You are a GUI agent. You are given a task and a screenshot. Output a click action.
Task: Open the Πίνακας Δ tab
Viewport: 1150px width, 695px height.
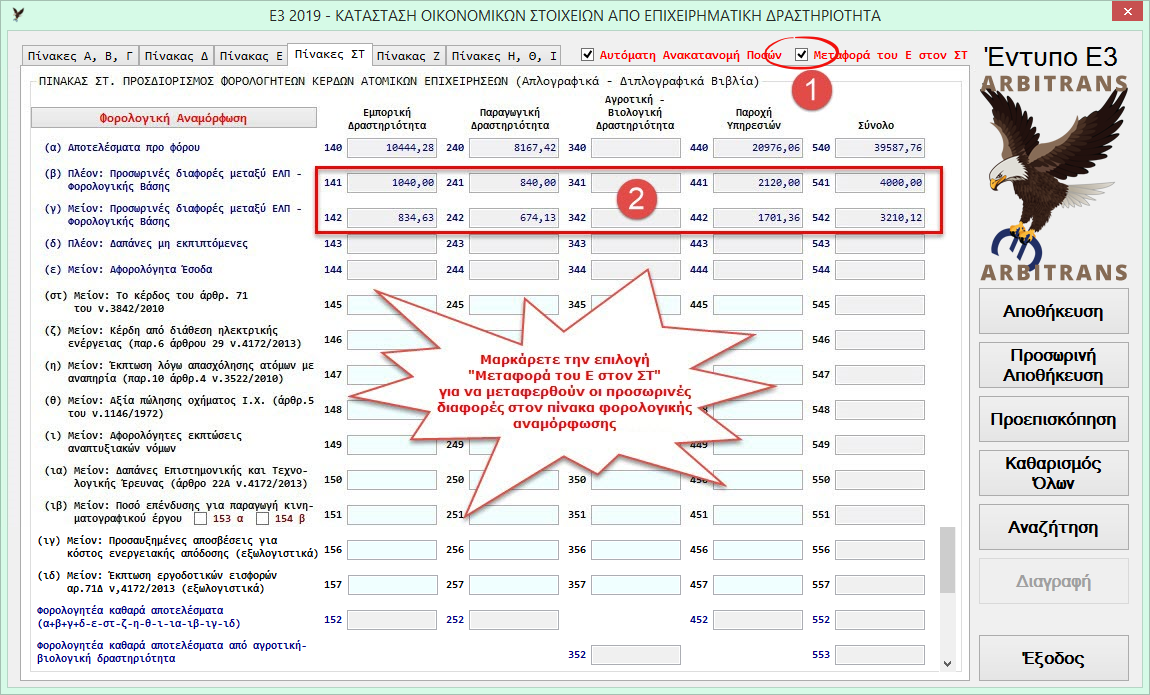point(176,56)
